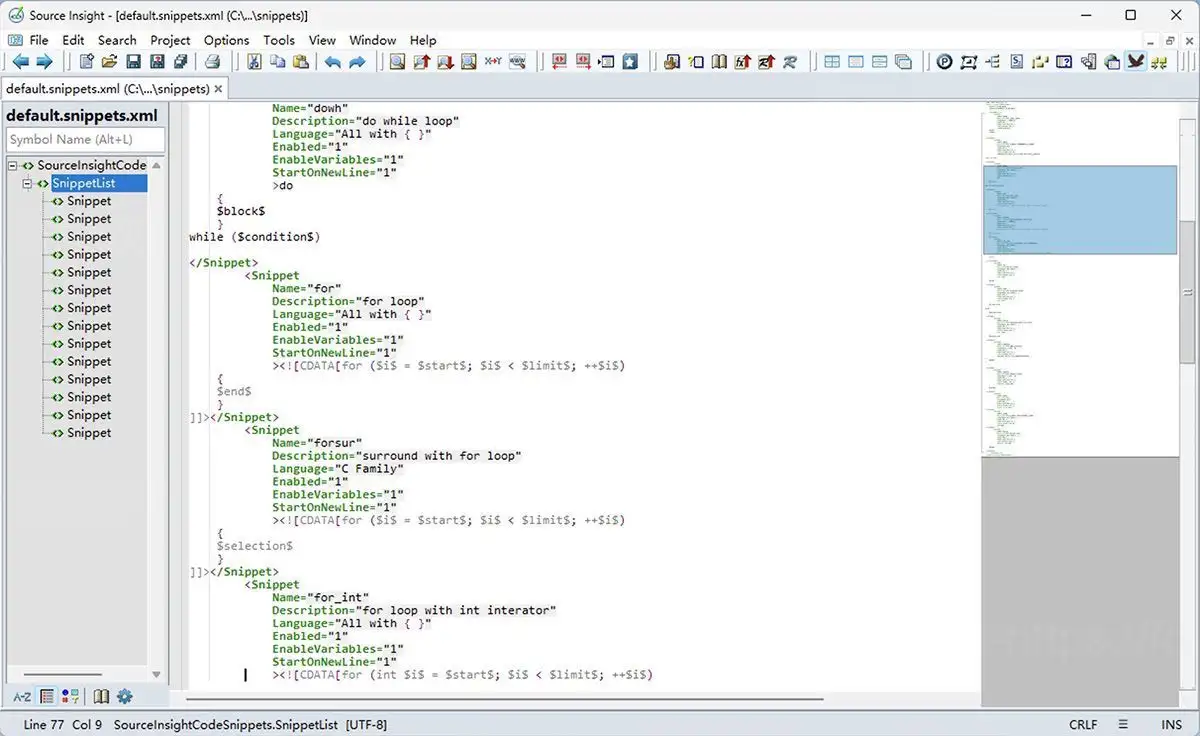Open the Project window P icon
Viewport: 1200px width, 736px height.
tap(945, 62)
